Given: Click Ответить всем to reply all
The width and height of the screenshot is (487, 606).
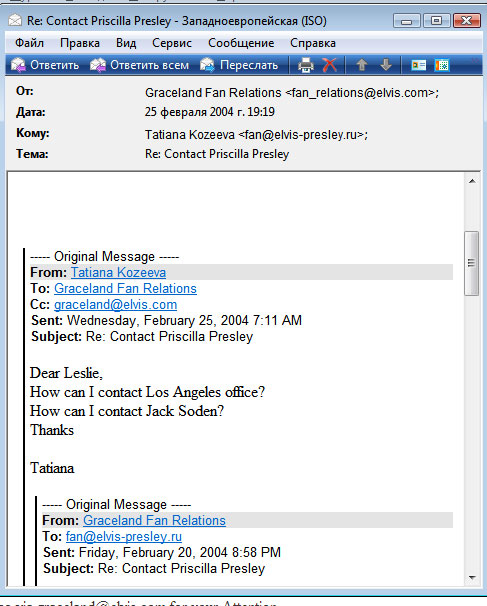Looking at the screenshot, I should [x=140, y=65].
